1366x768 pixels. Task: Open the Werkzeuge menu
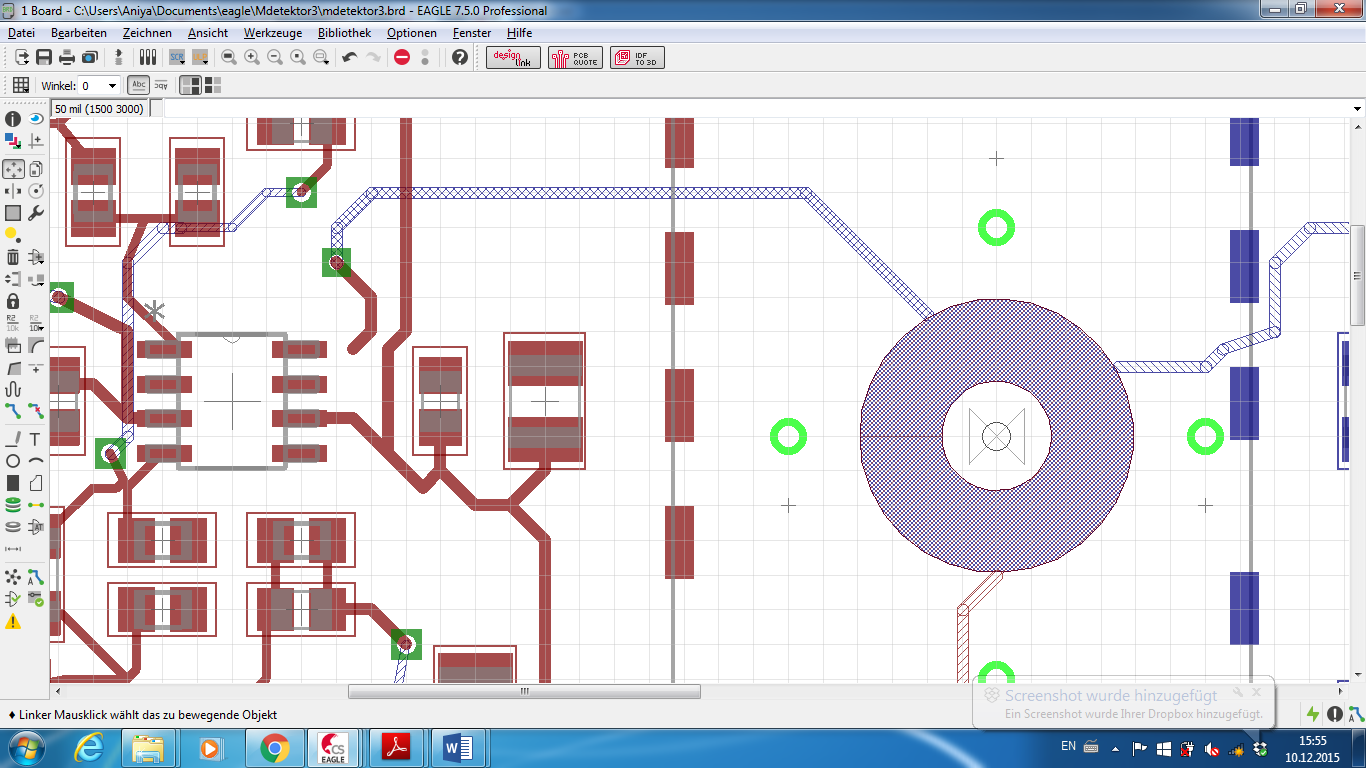click(274, 33)
